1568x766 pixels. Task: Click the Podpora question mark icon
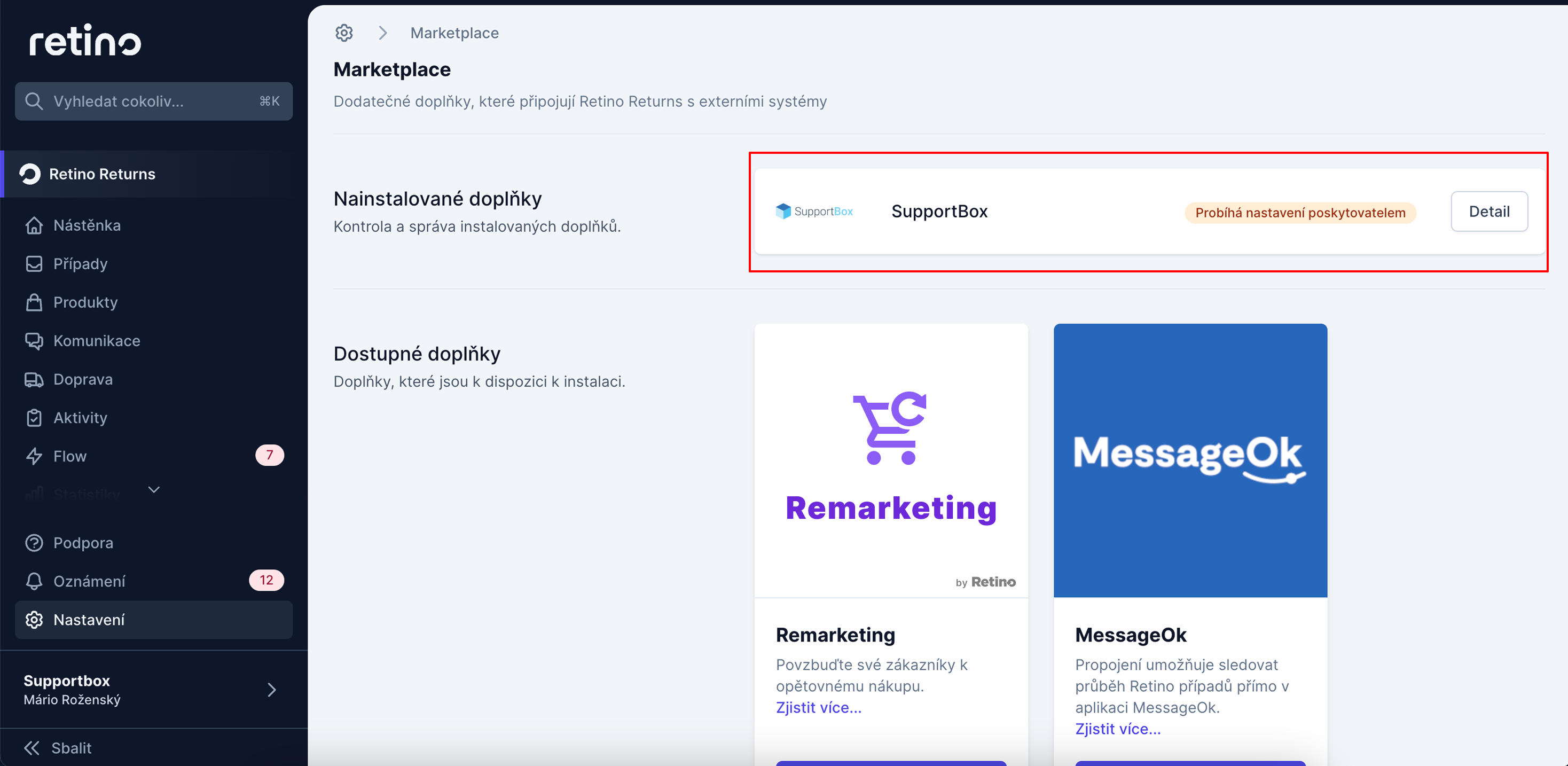34,543
